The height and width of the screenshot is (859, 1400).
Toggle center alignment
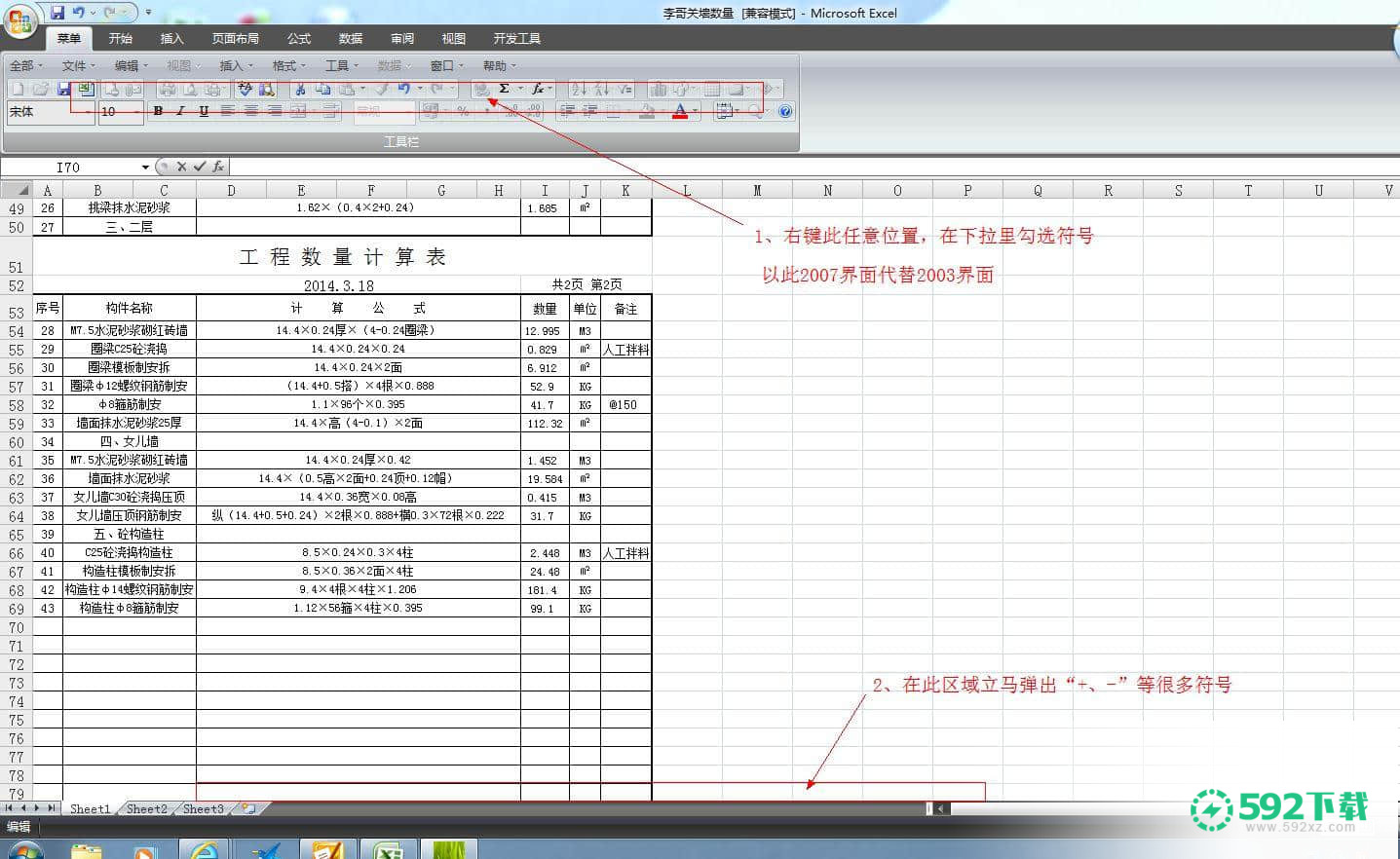coord(250,111)
